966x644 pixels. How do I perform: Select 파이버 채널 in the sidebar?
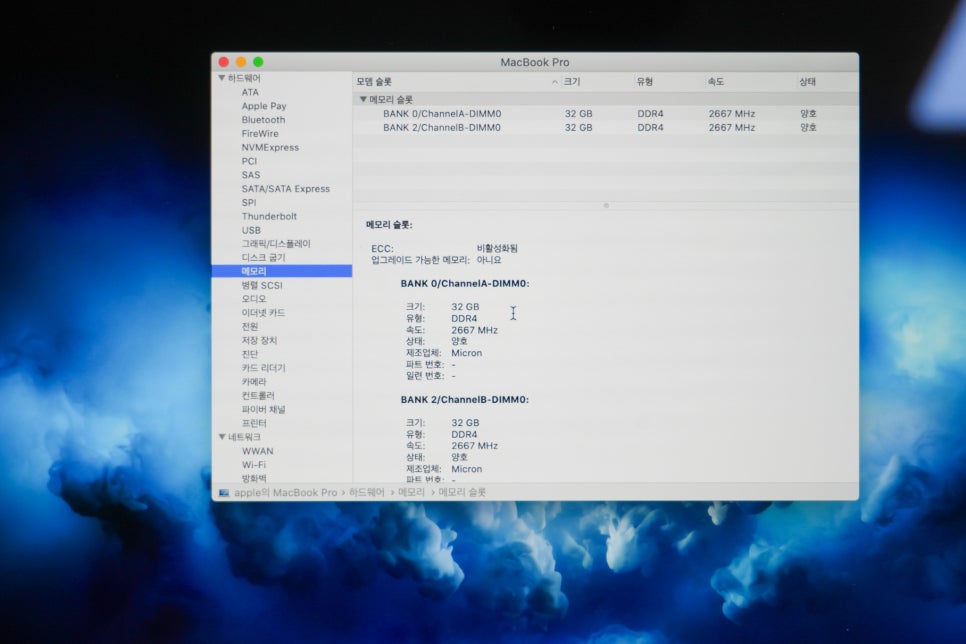click(x=263, y=409)
